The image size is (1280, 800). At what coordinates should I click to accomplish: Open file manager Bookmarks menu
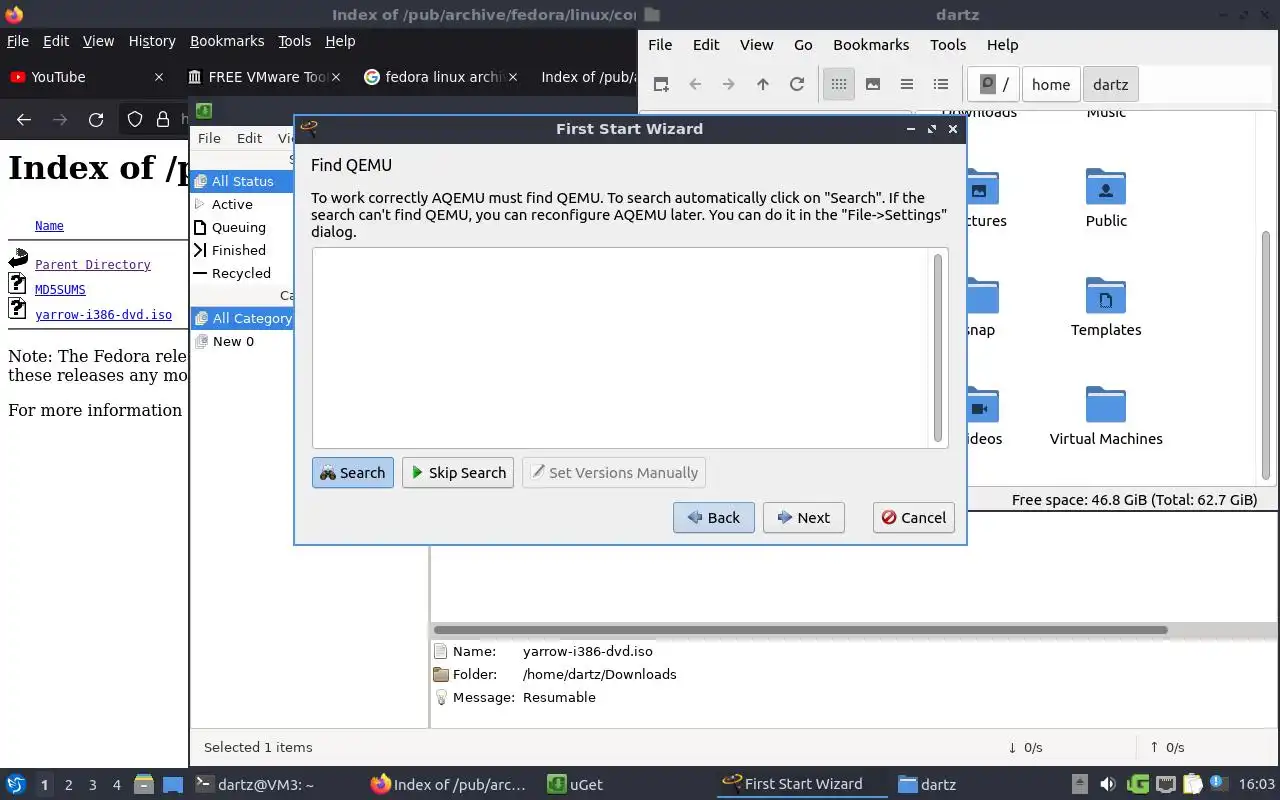[871, 45]
